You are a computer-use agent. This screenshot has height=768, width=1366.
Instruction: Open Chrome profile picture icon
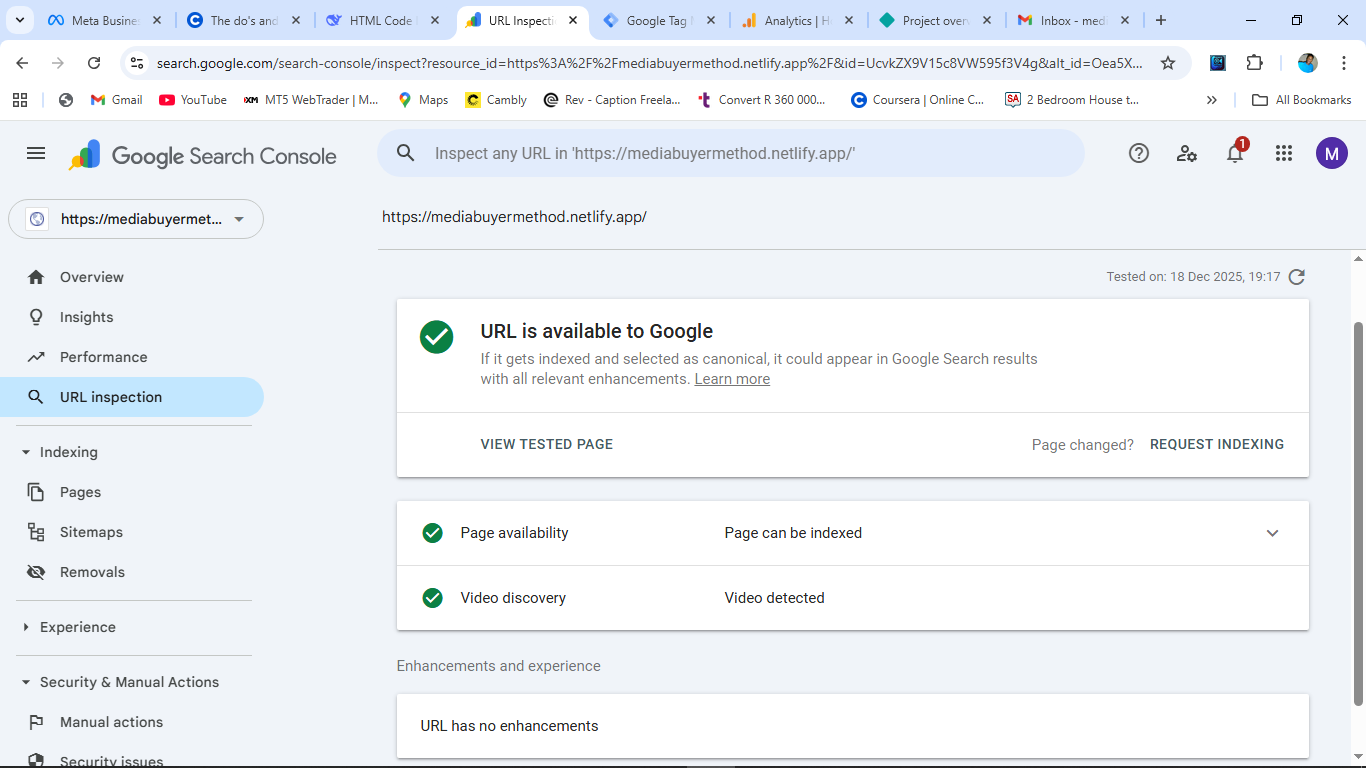coord(1307,63)
